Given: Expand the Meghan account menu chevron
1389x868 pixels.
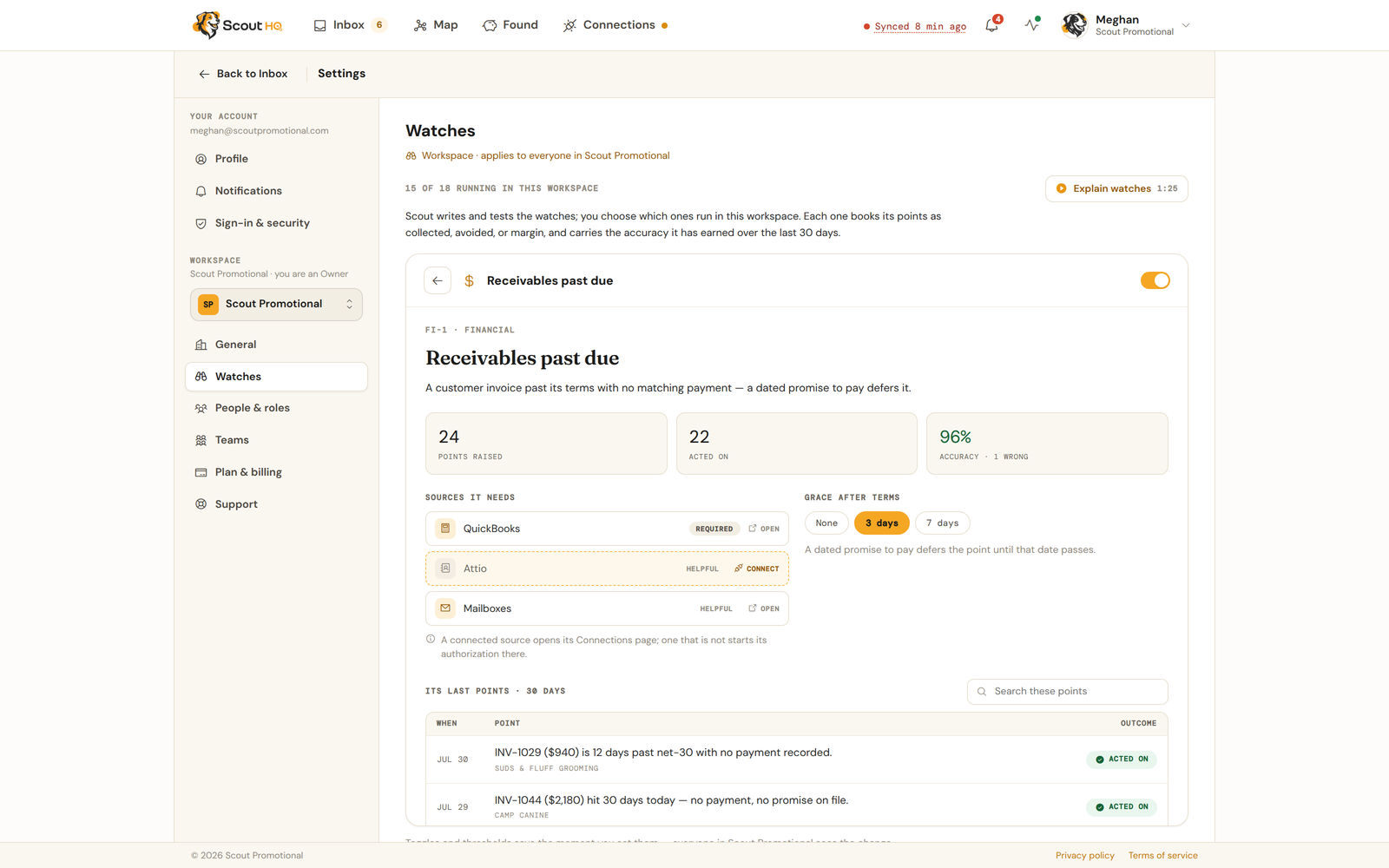Looking at the screenshot, I should 1186,25.
